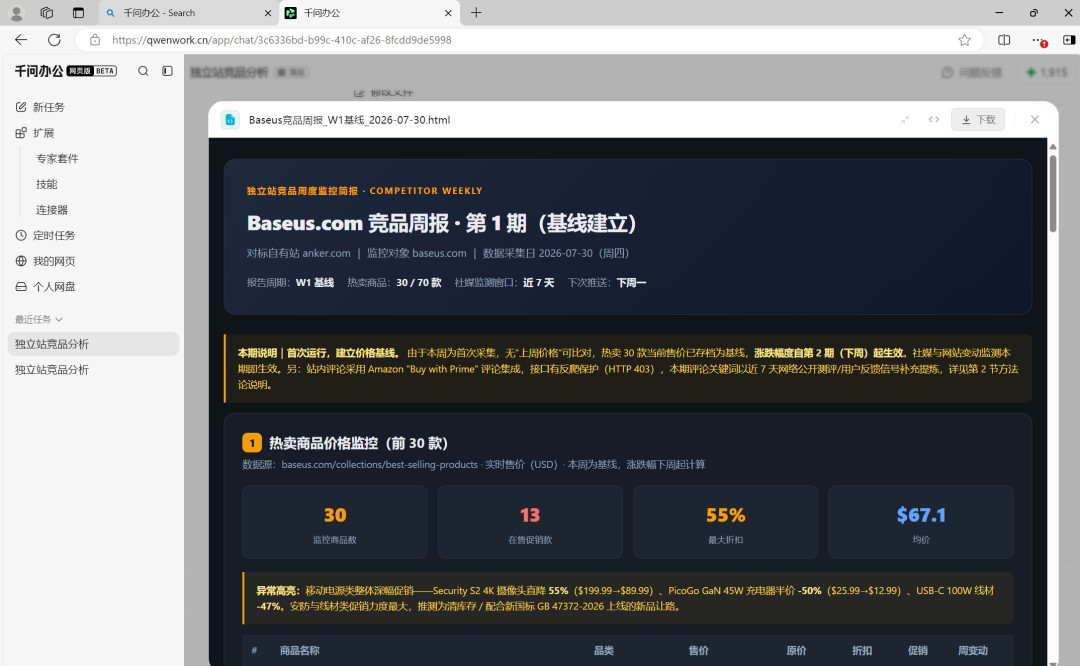Click the $67.1 均价 stat card
Viewport: 1080px width, 666px height.
pos(921,522)
